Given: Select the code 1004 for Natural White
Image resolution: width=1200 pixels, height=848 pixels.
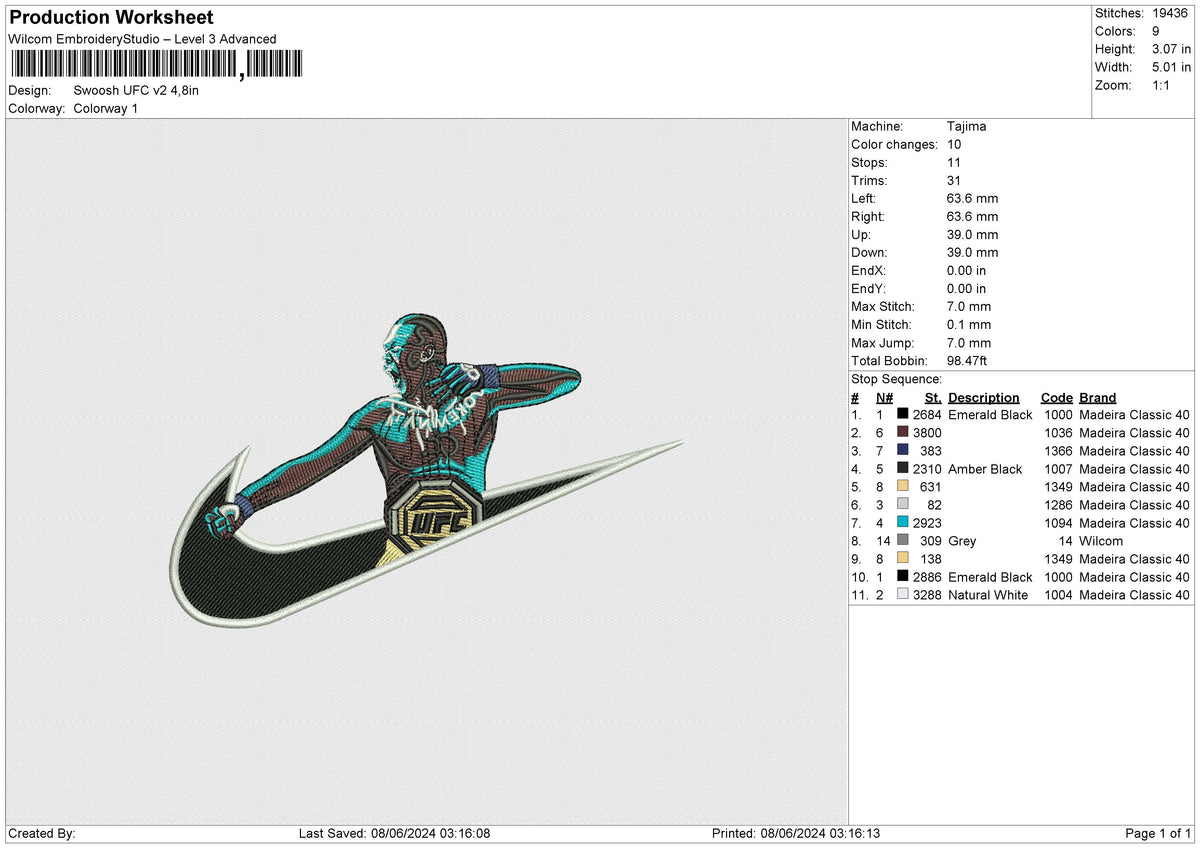Looking at the screenshot, I should [1058, 595].
